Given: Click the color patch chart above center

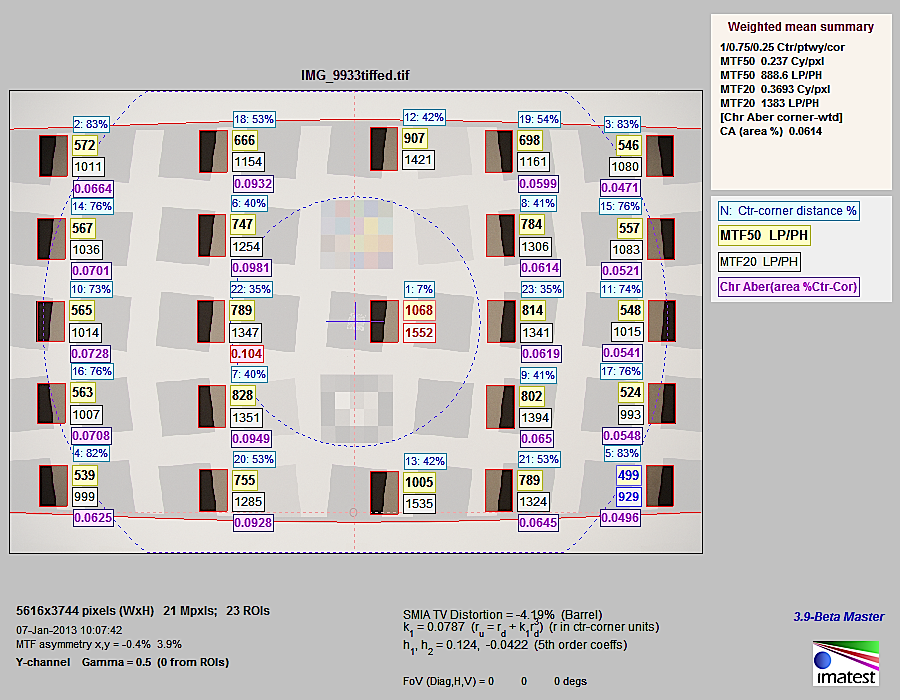Looking at the screenshot, I should 354,230.
